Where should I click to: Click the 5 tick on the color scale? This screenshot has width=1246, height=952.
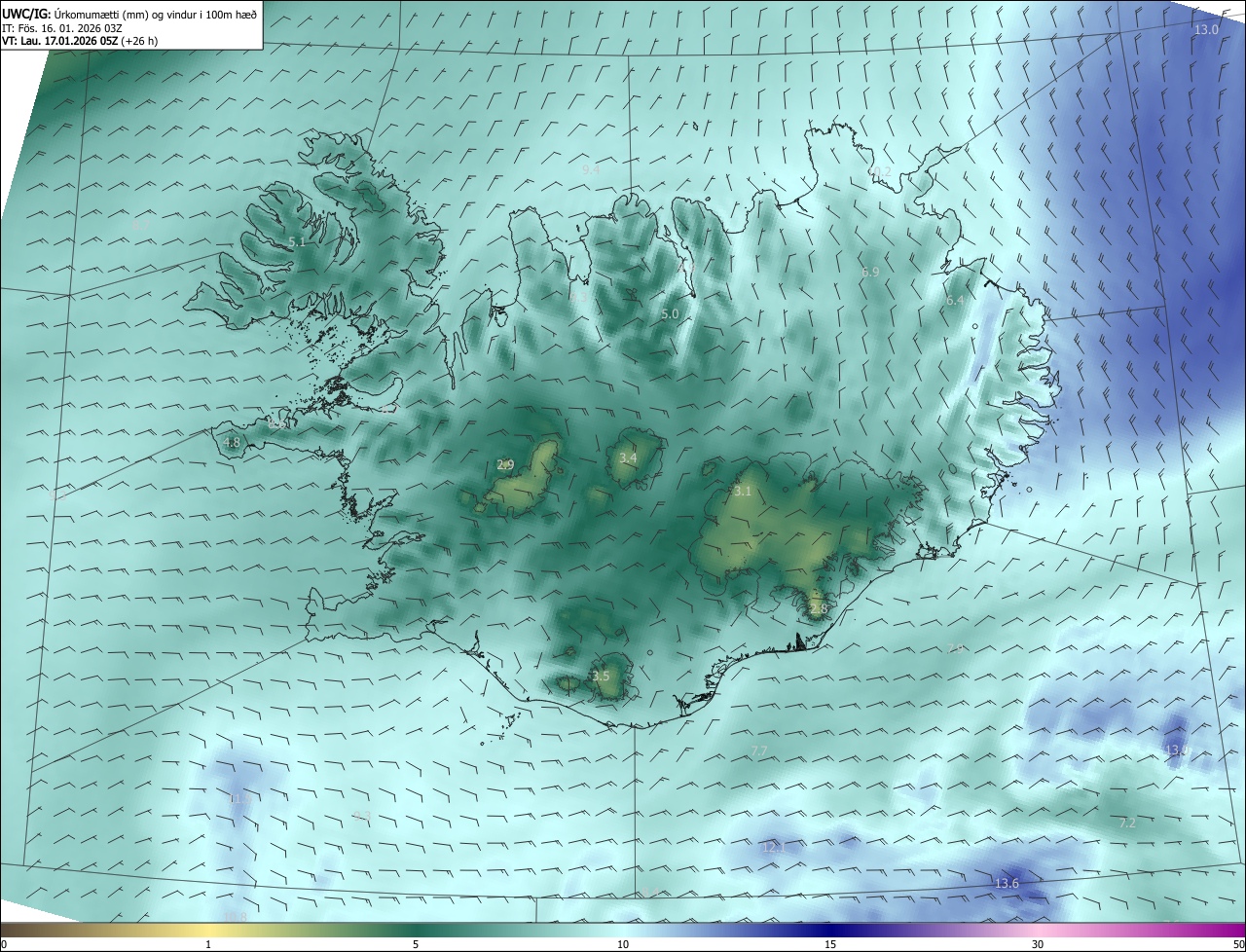click(x=416, y=945)
